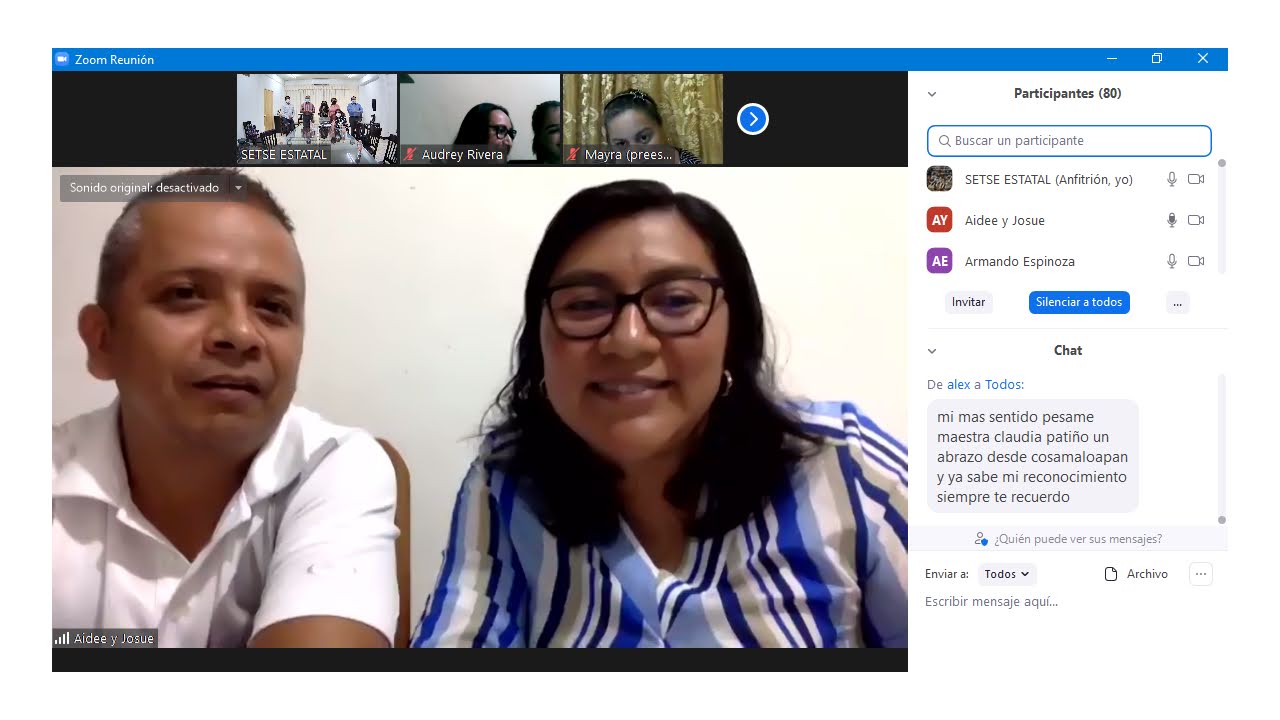This screenshot has height=720, width=1280.
Task: Toggle microphone for SETSE ESTATAL participant
Action: (x=1172, y=179)
